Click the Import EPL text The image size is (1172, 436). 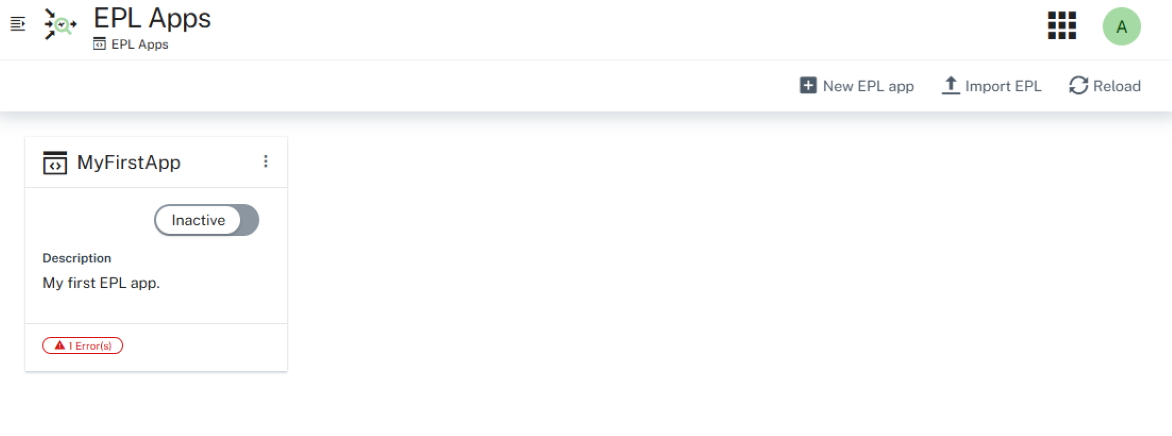pyautogui.click(x=1003, y=86)
